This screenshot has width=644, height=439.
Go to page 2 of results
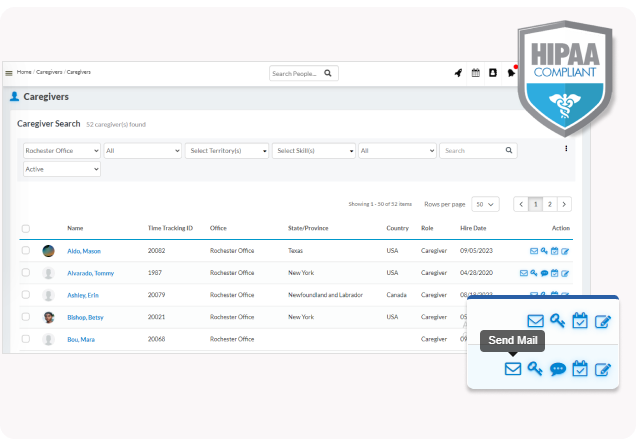coord(549,204)
